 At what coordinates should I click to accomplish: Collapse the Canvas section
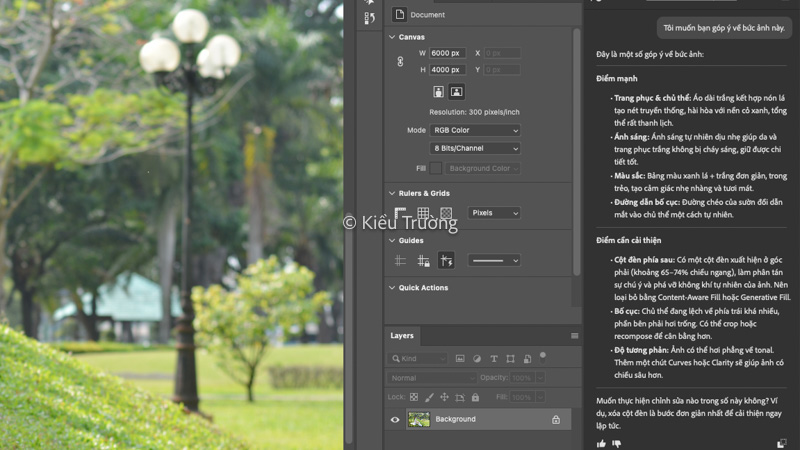392,37
